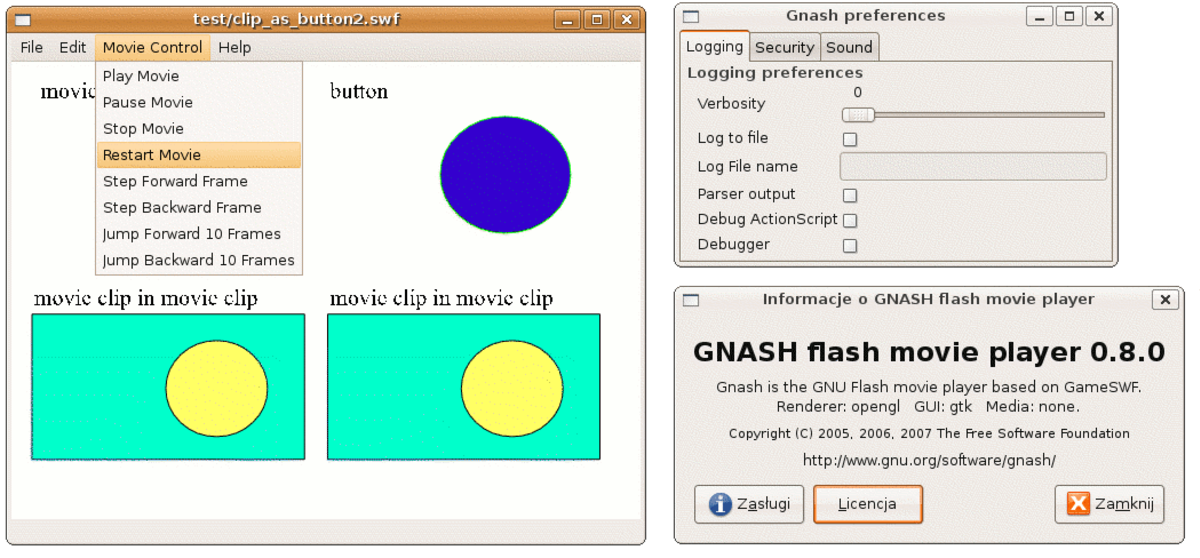Viewport: 1200px width, 558px height.
Task: Switch to the Security tab
Action: [x=784, y=47]
